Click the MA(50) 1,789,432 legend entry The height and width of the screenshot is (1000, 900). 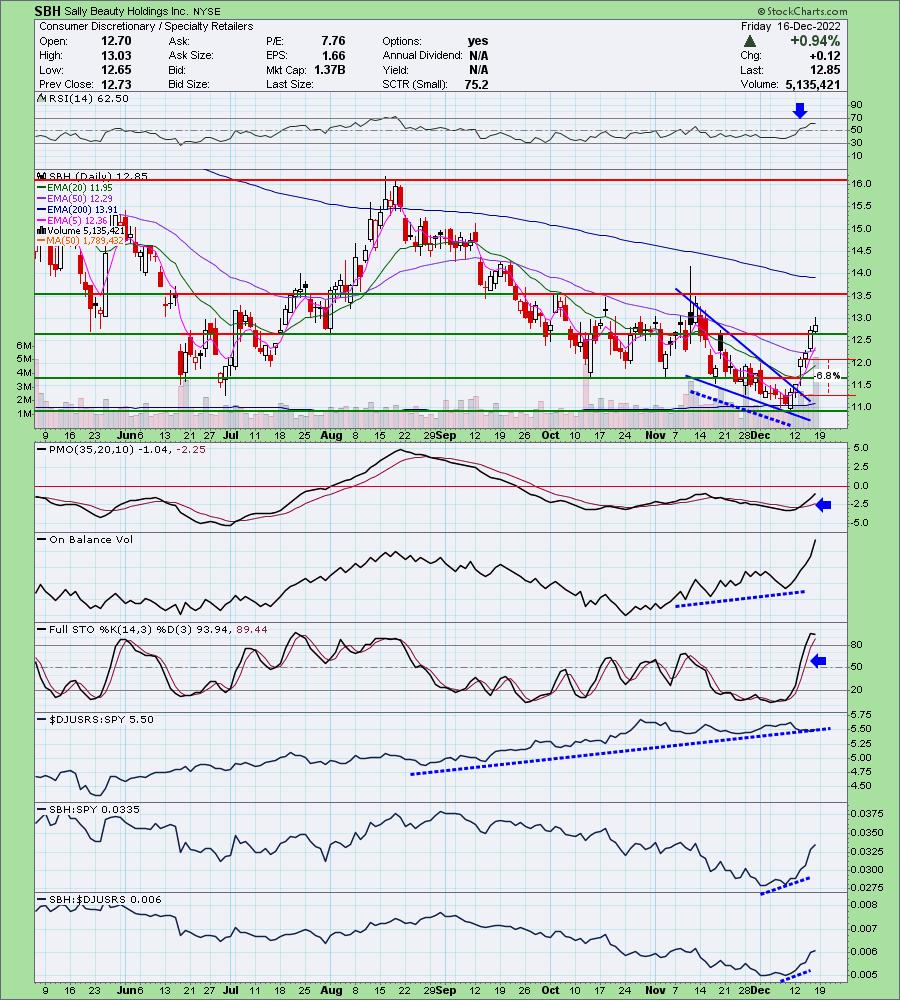click(85, 240)
